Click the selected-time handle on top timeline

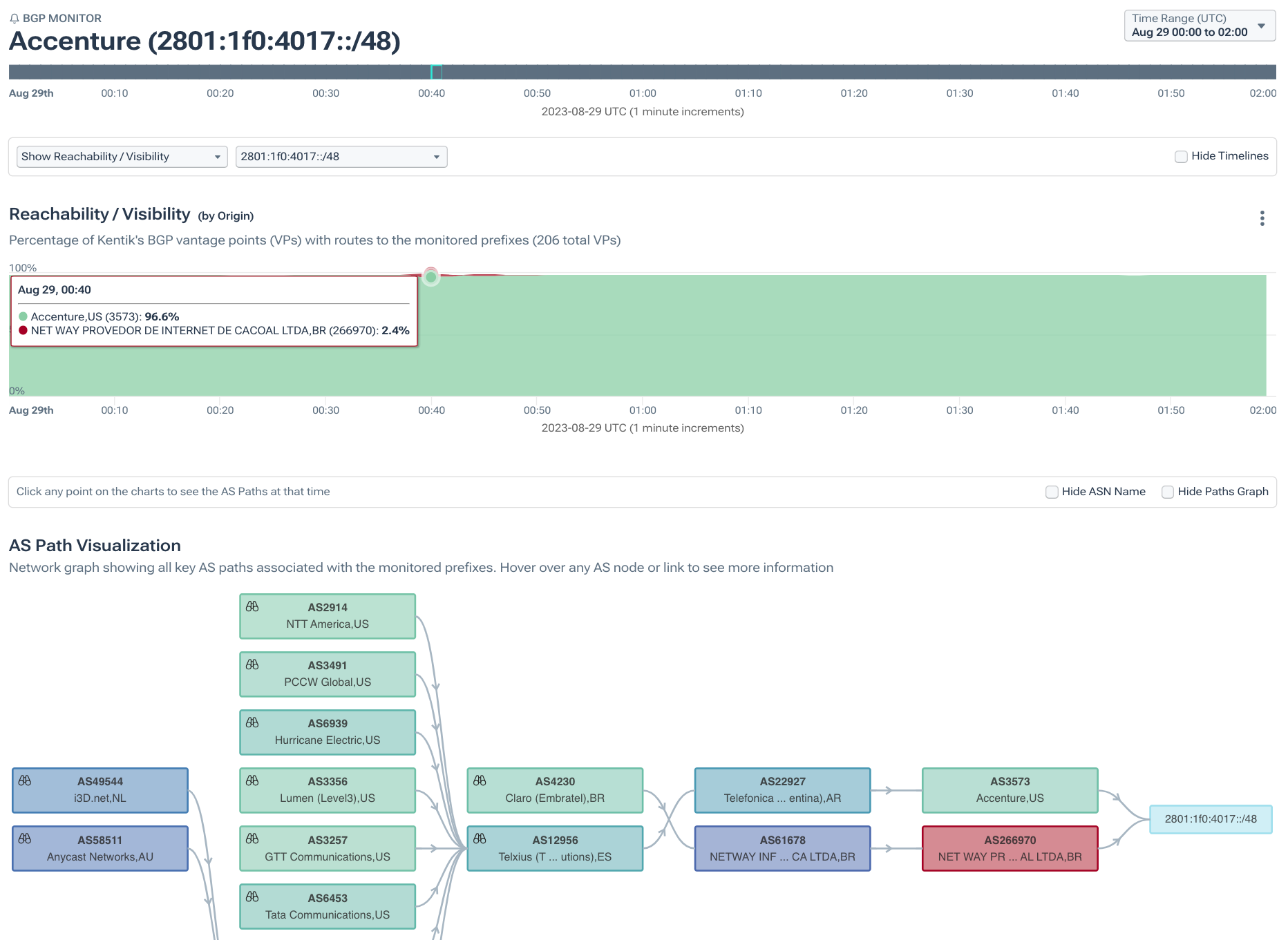coord(436,72)
